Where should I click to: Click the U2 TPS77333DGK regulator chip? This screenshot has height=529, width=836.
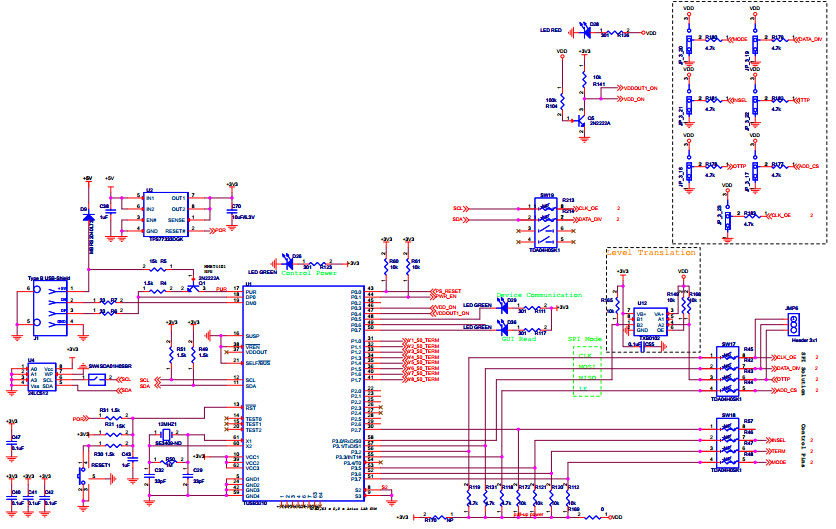click(167, 212)
